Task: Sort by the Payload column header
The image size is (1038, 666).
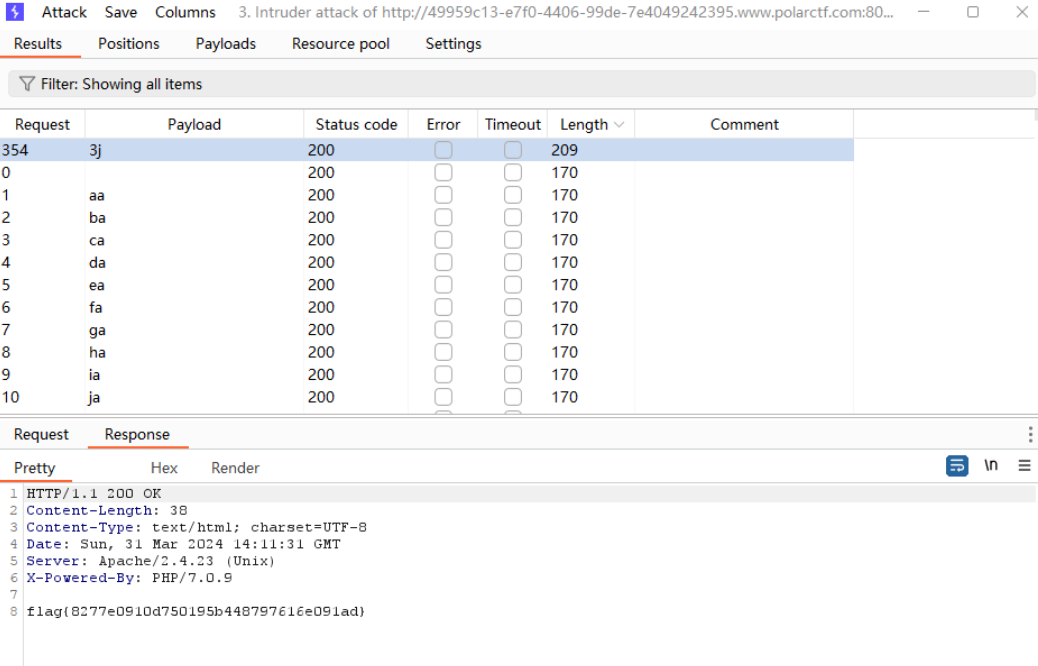Action: (194, 124)
